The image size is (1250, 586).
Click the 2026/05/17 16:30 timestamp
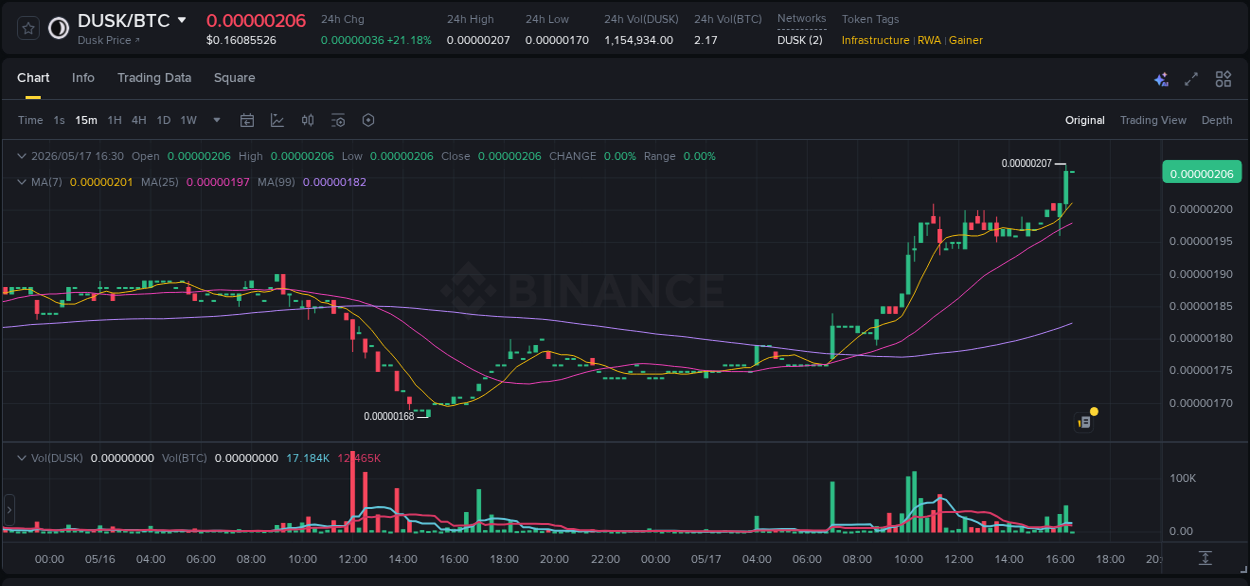77,156
